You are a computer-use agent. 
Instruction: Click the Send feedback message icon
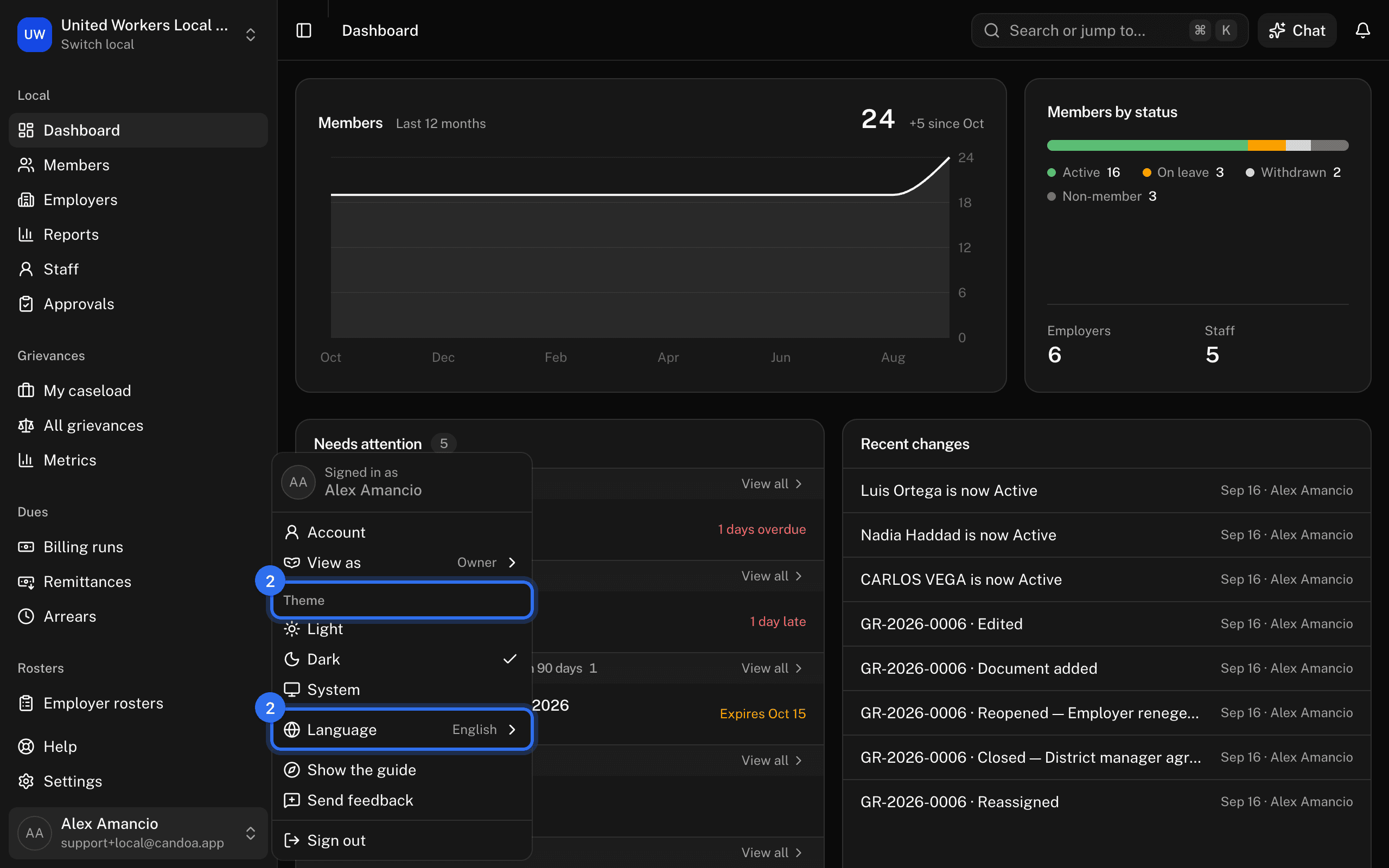[x=291, y=800]
